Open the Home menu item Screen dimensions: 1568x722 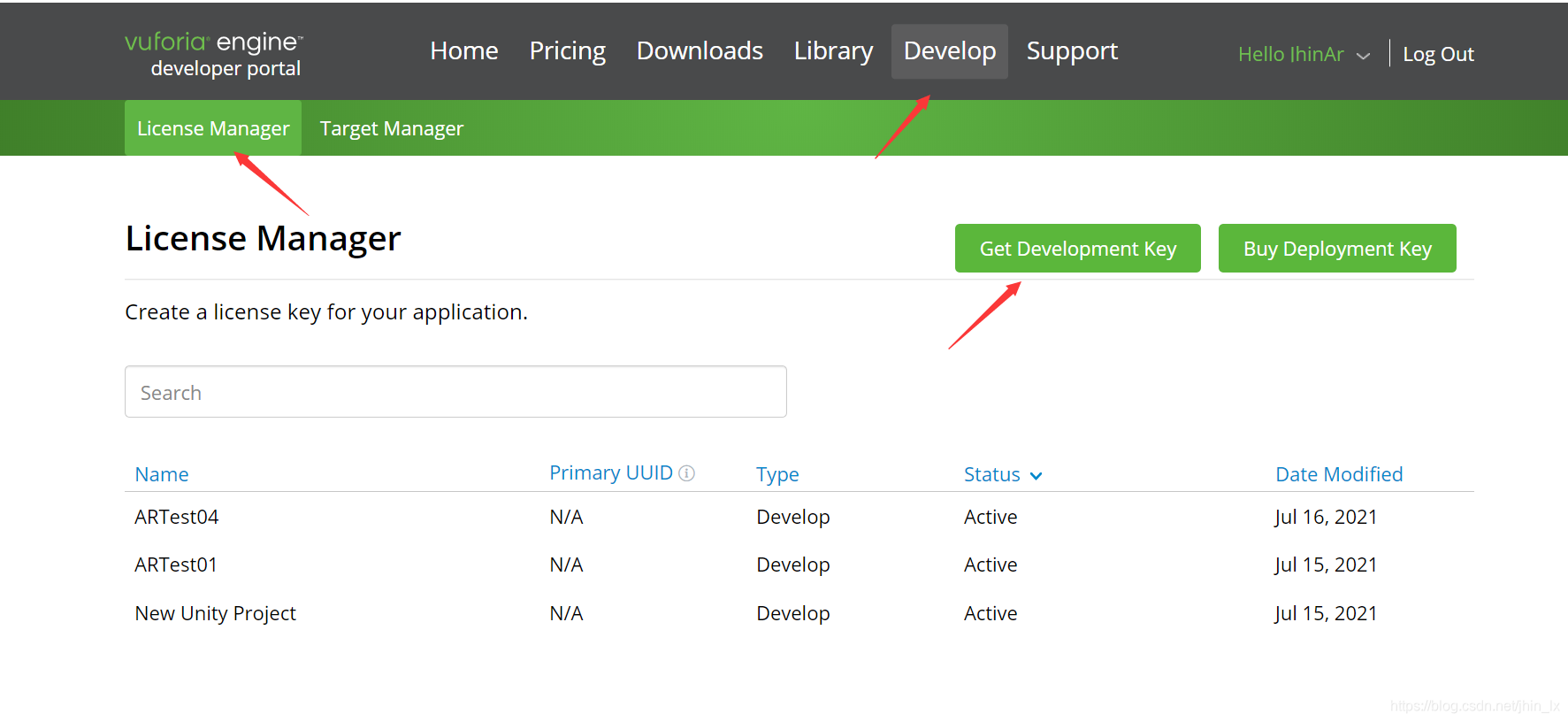click(x=464, y=51)
